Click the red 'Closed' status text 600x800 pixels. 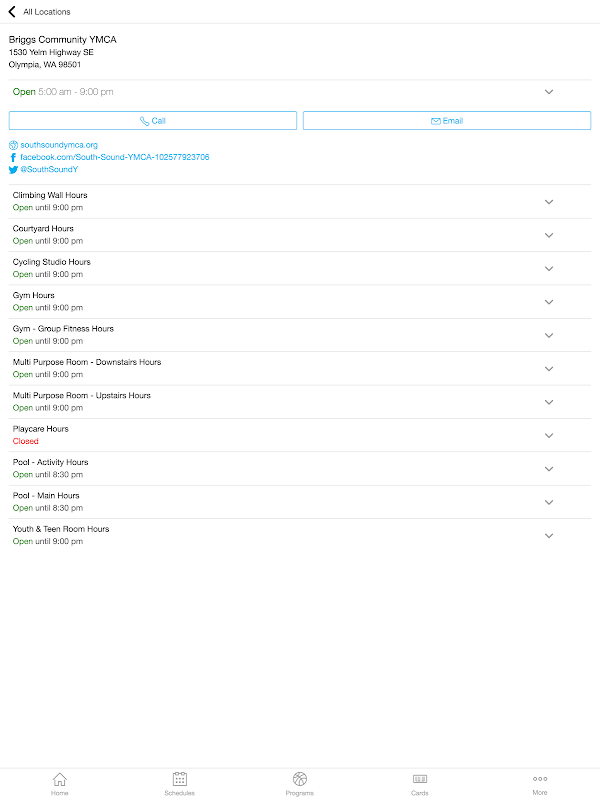[26, 441]
